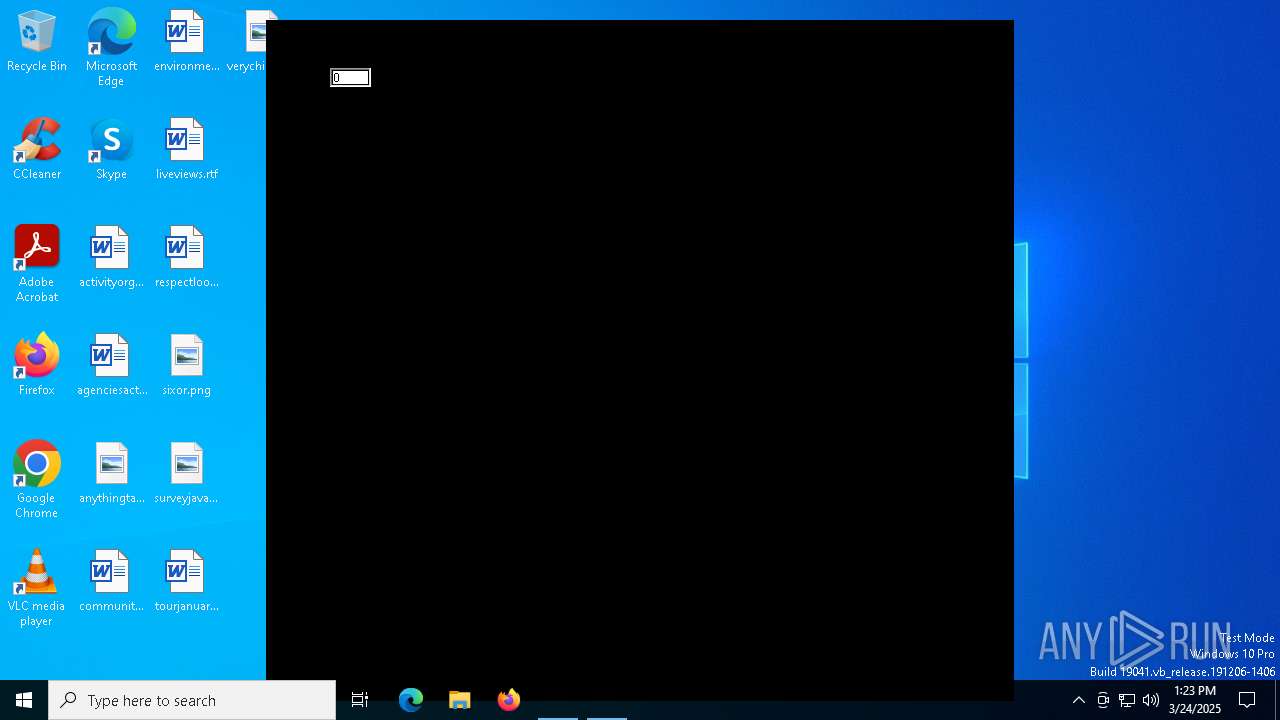The image size is (1280, 720).
Task: Select the Google Chrome desktop shortcut
Action: click(x=37, y=480)
